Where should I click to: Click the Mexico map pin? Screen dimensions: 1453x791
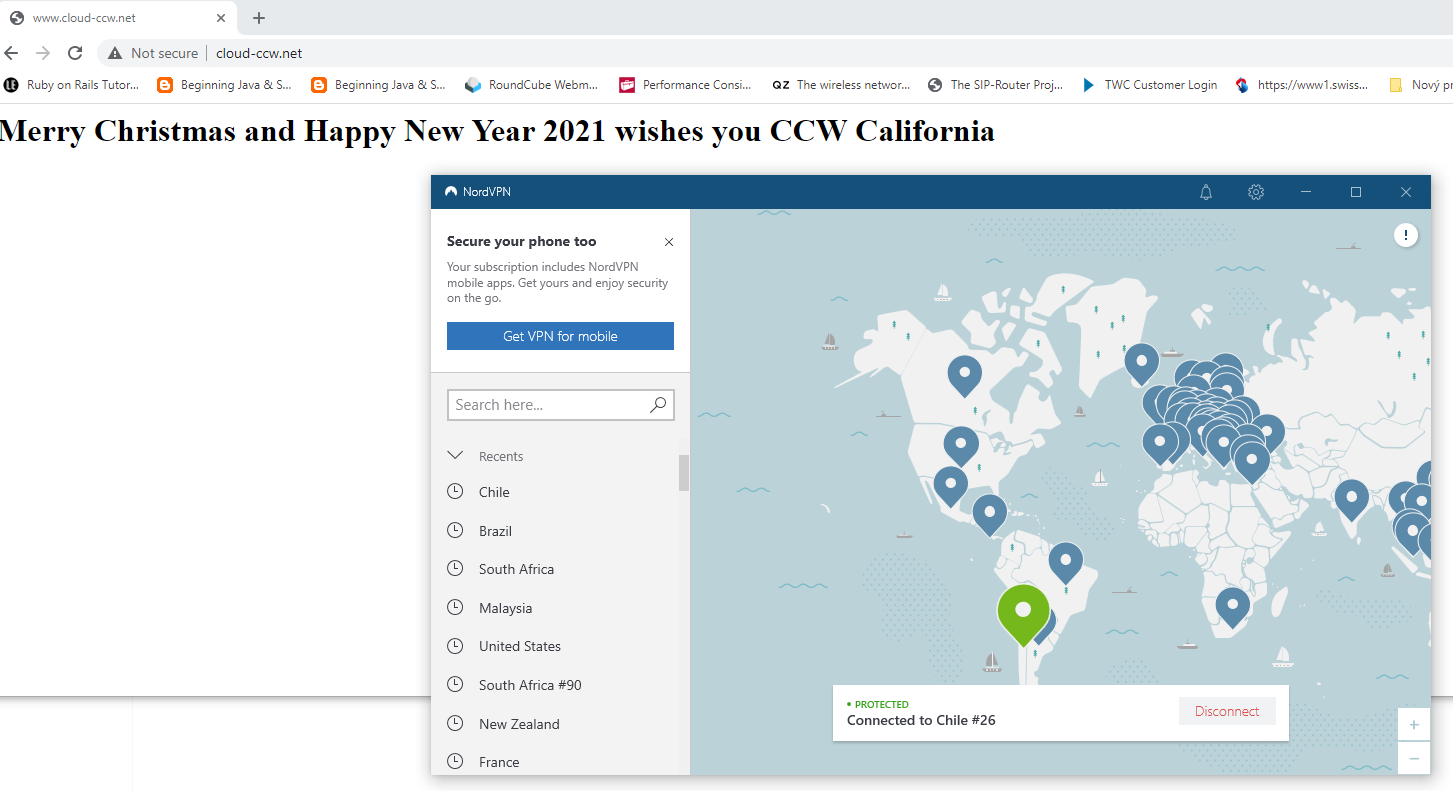click(950, 485)
